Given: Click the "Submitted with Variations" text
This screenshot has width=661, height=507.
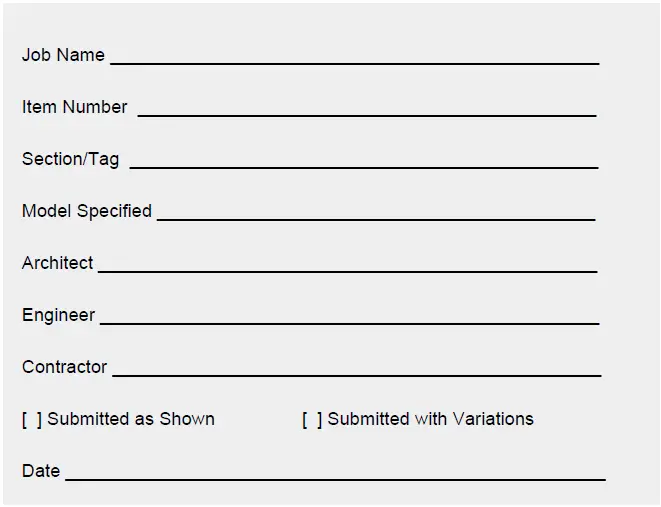Looking at the screenshot, I should point(431,419).
